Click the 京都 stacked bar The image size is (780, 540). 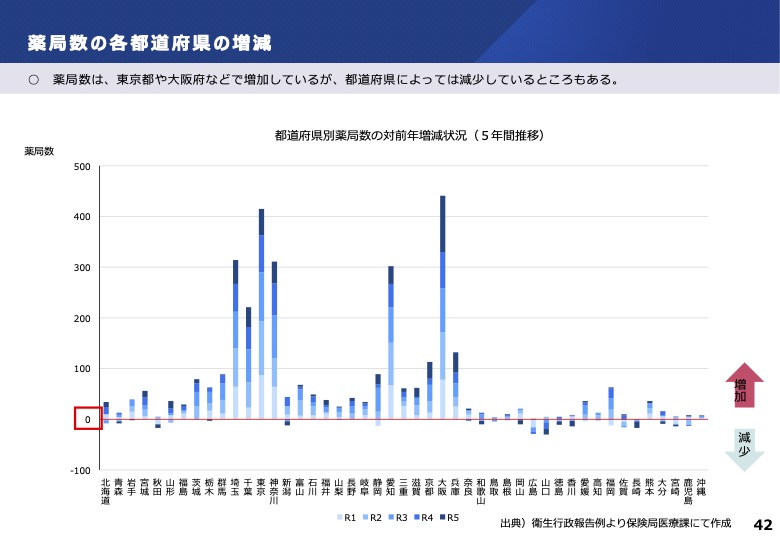click(430, 391)
